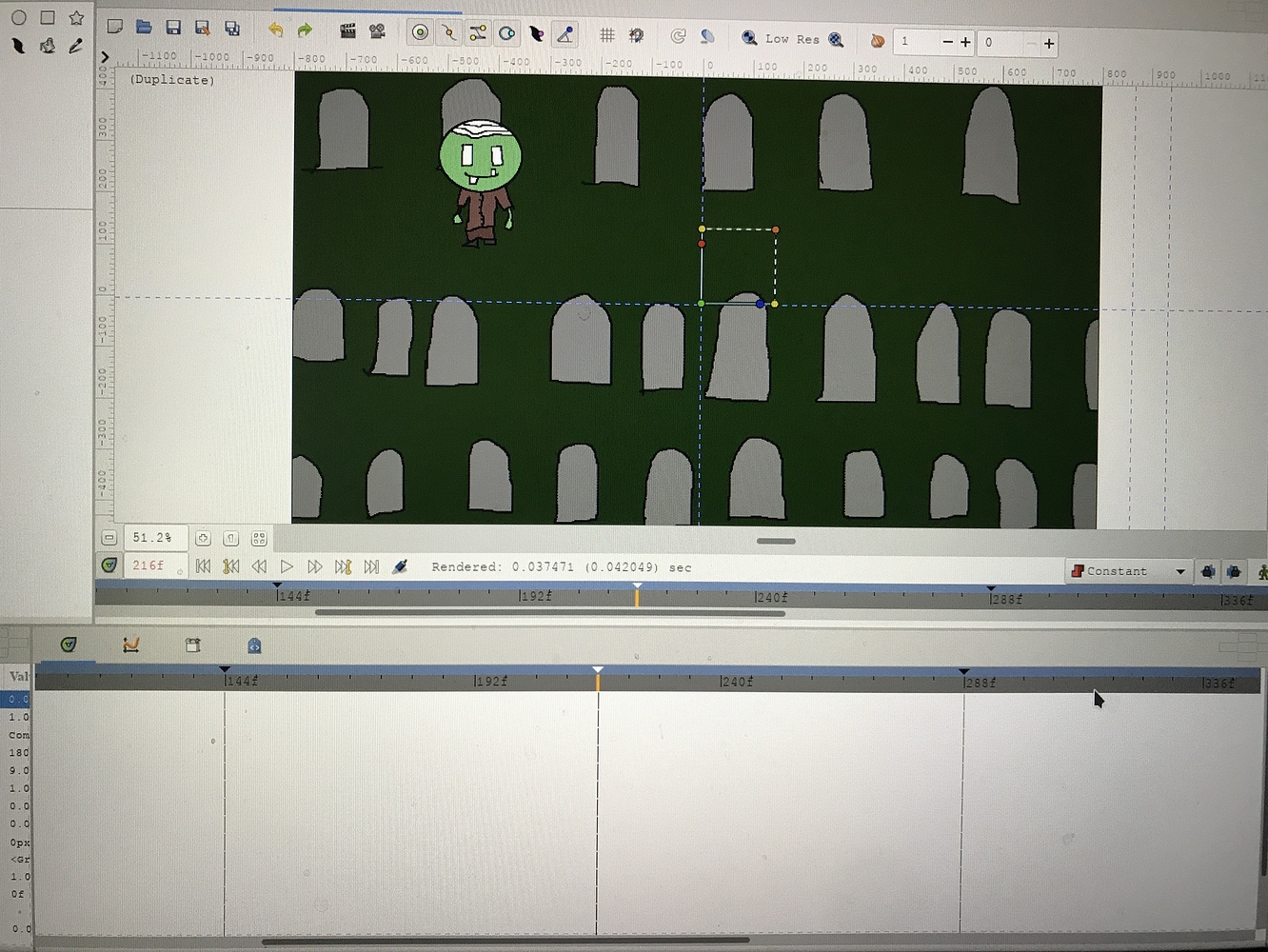This screenshot has height=952, width=1268.
Task: Switch to the Keyframes panel tab
Action: point(193,645)
